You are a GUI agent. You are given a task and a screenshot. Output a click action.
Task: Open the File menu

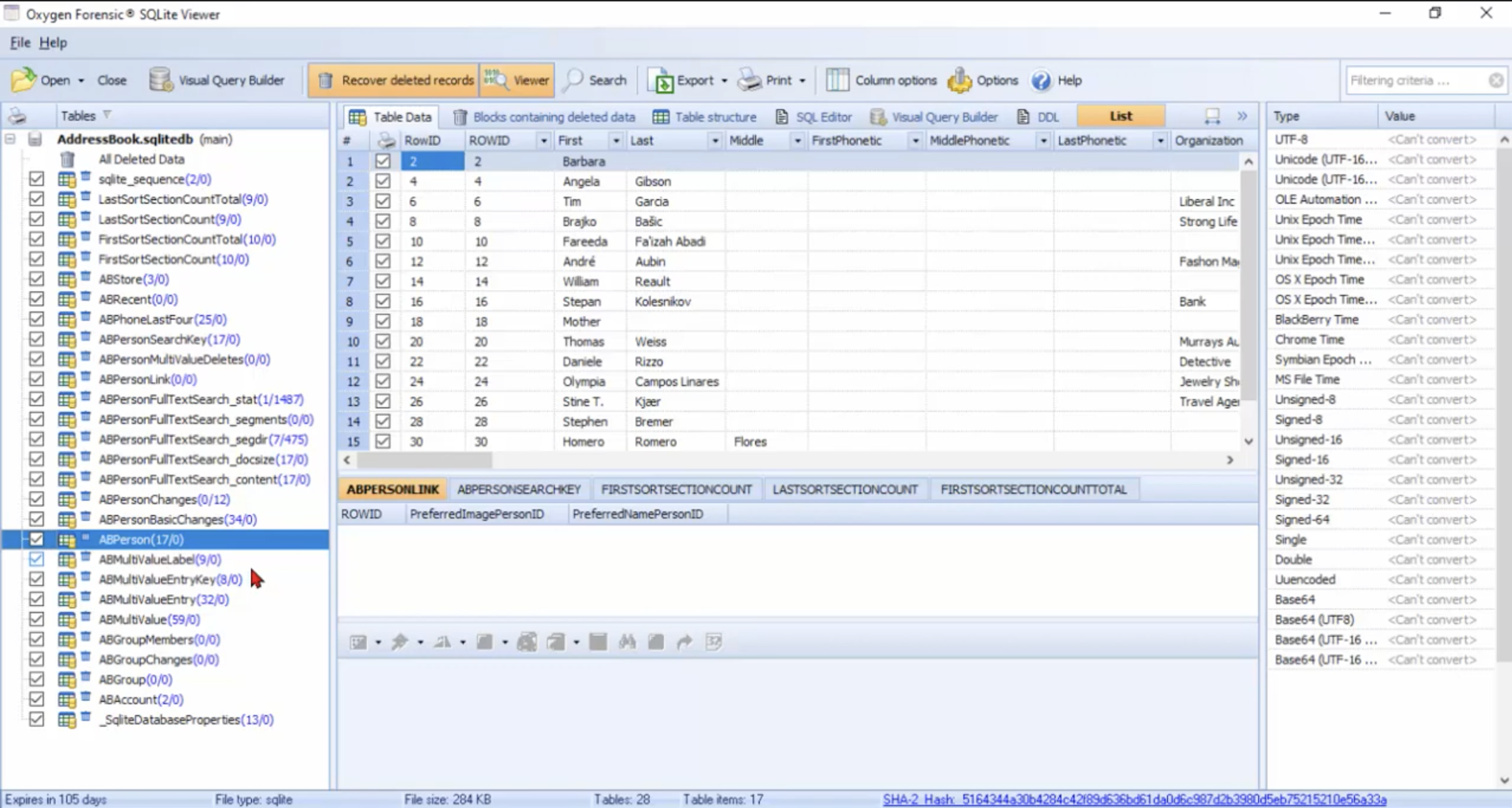tap(19, 43)
